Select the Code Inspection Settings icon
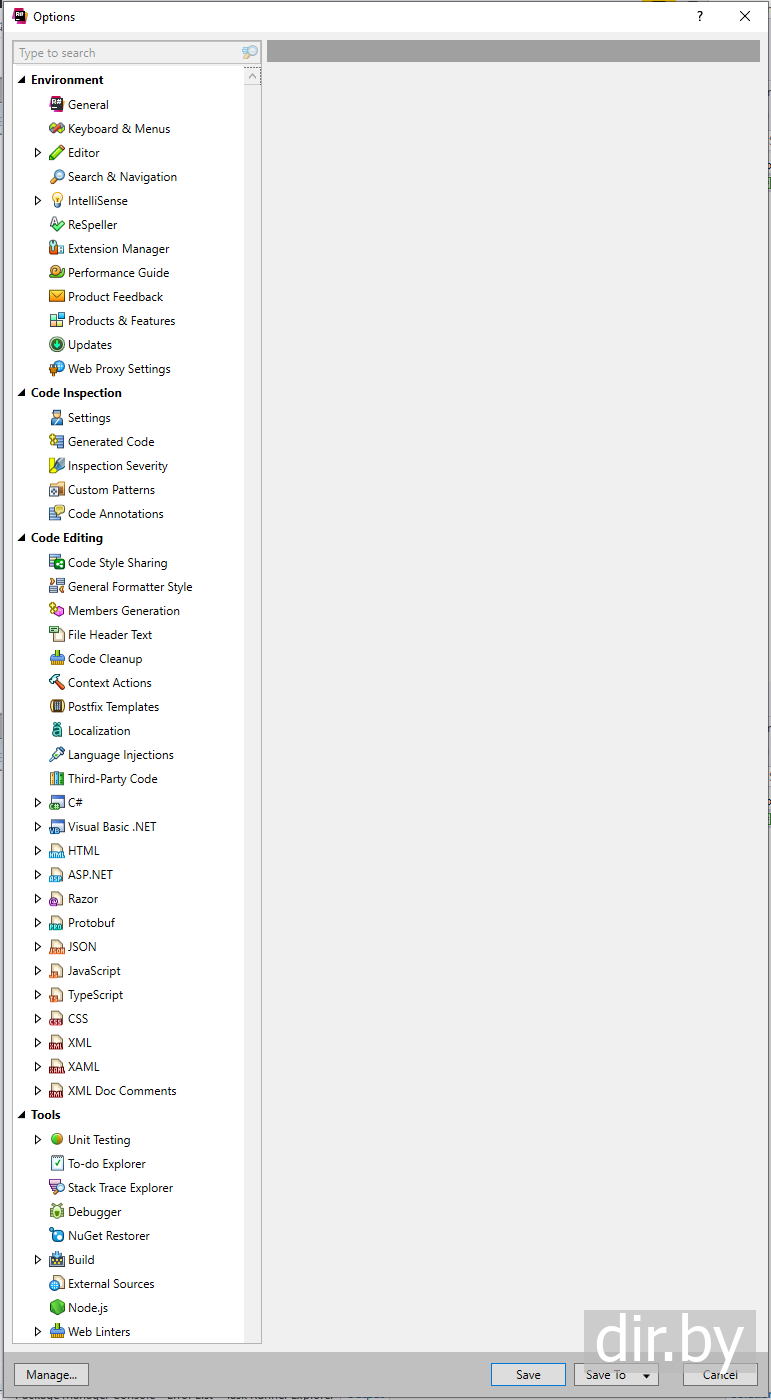The image size is (771, 1400). (57, 417)
